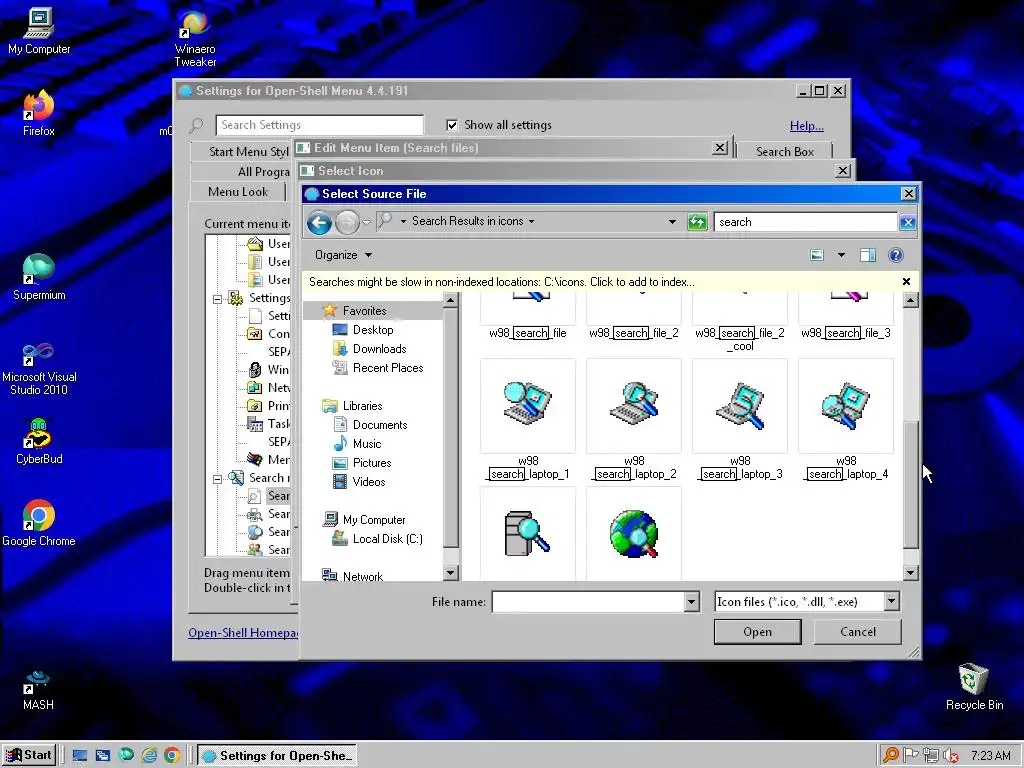Click the Start button

tap(29, 755)
